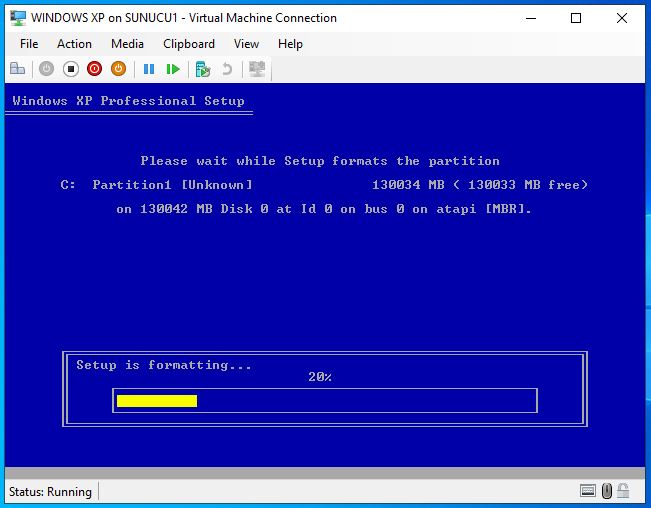Click the virtual machine window title icon
The width and height of the screenshot is (651, 508).
18,18
